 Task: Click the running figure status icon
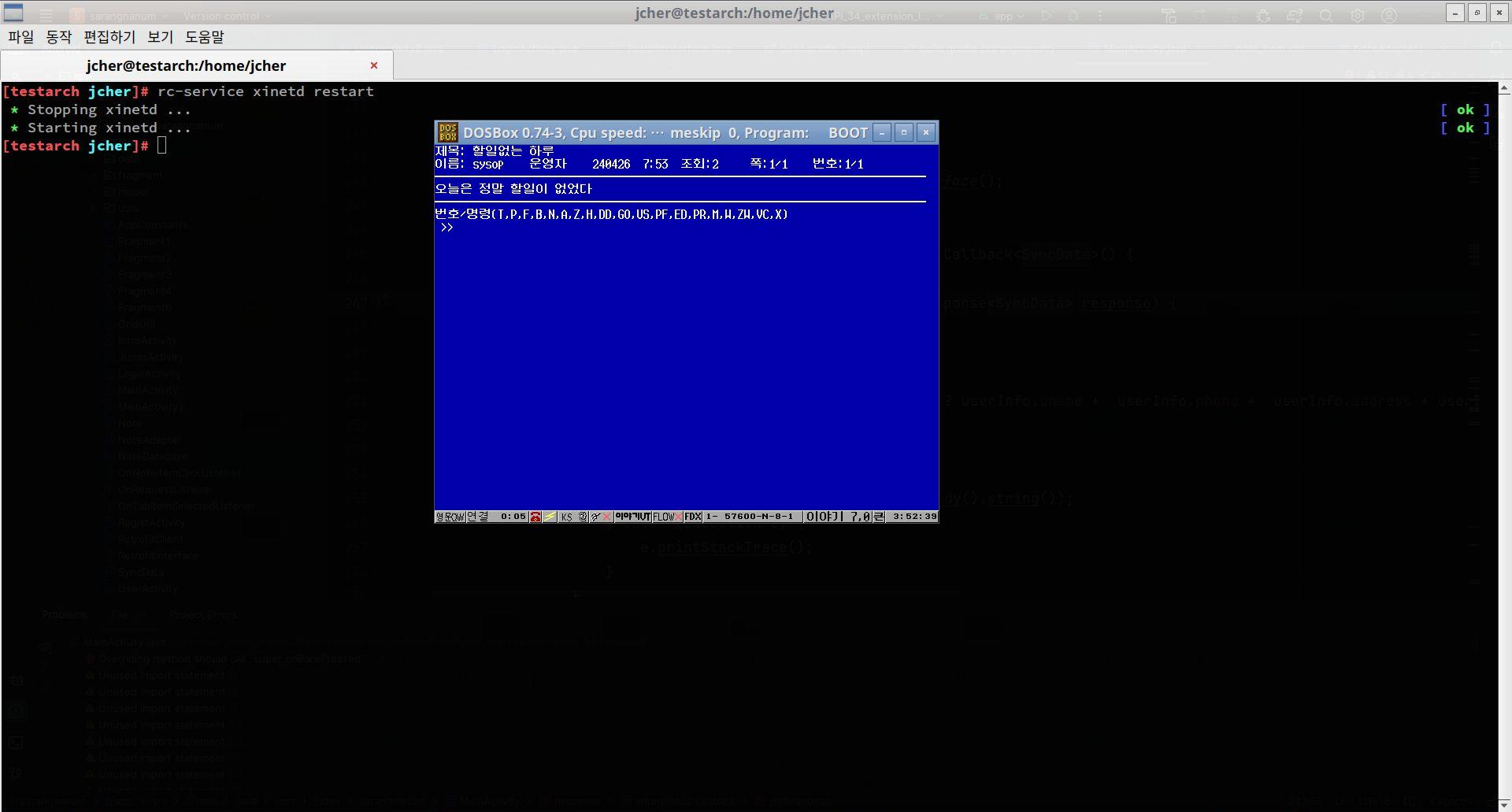596,517
